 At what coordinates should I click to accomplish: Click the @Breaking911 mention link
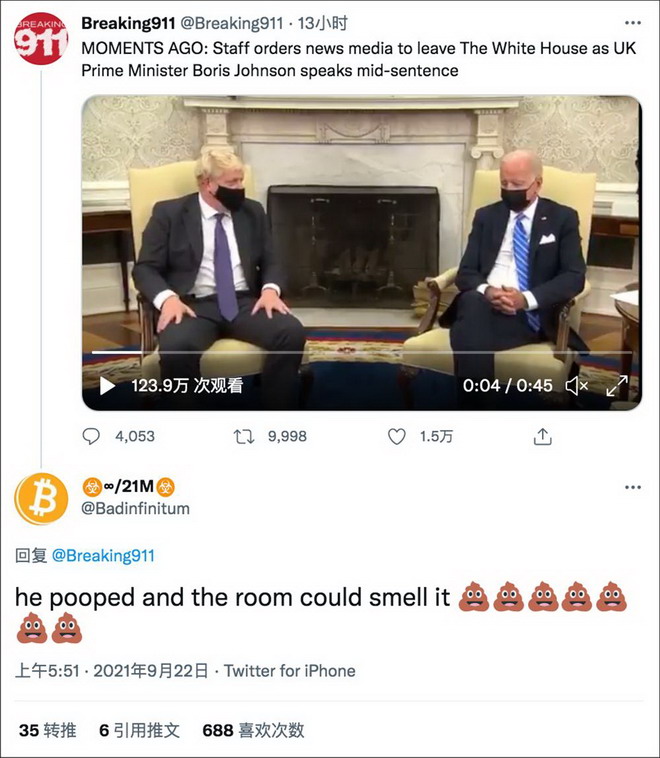click(103, 555)
